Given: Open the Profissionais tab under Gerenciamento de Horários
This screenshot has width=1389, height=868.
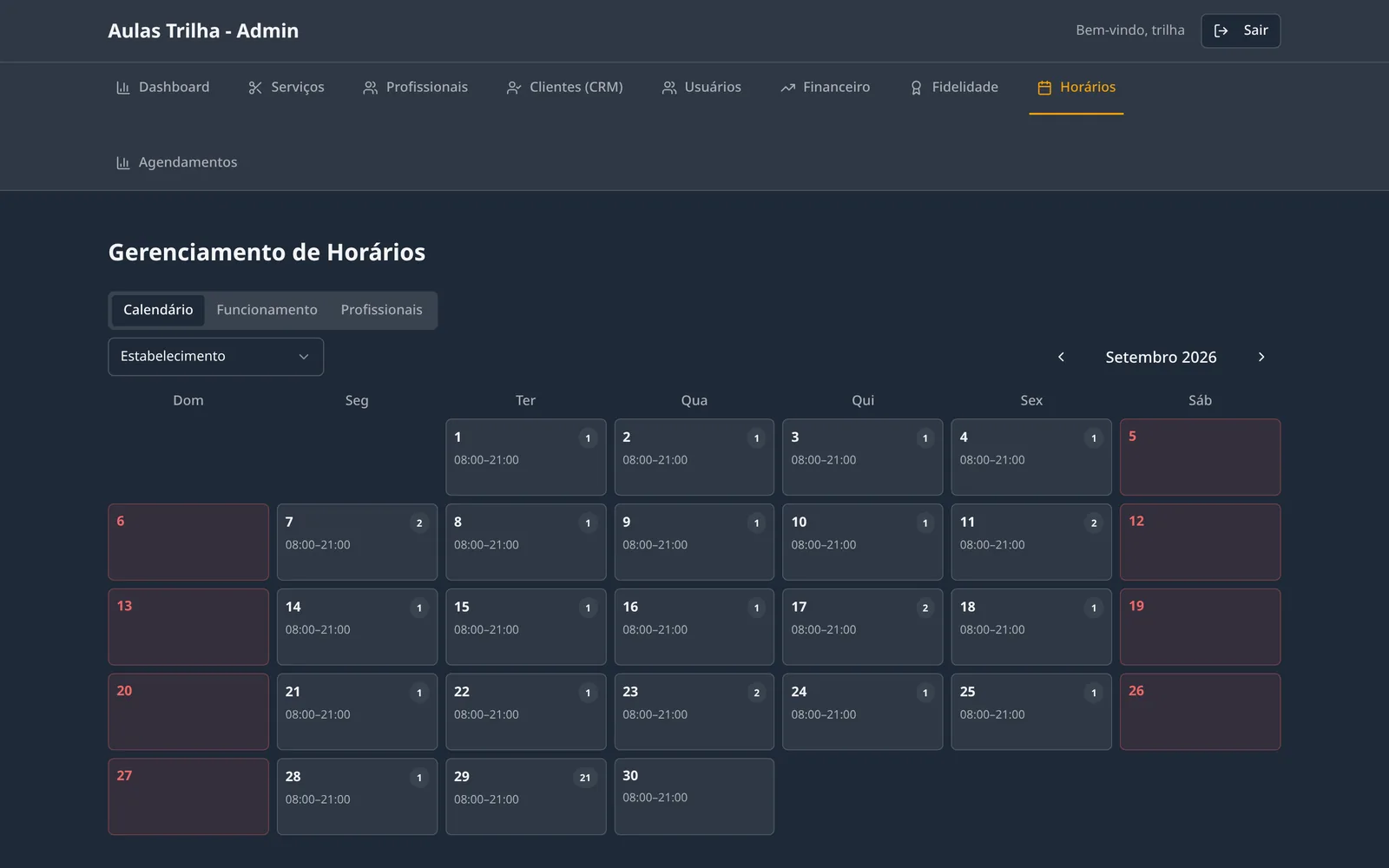Looking at the screenshot, I should [381, 310].
